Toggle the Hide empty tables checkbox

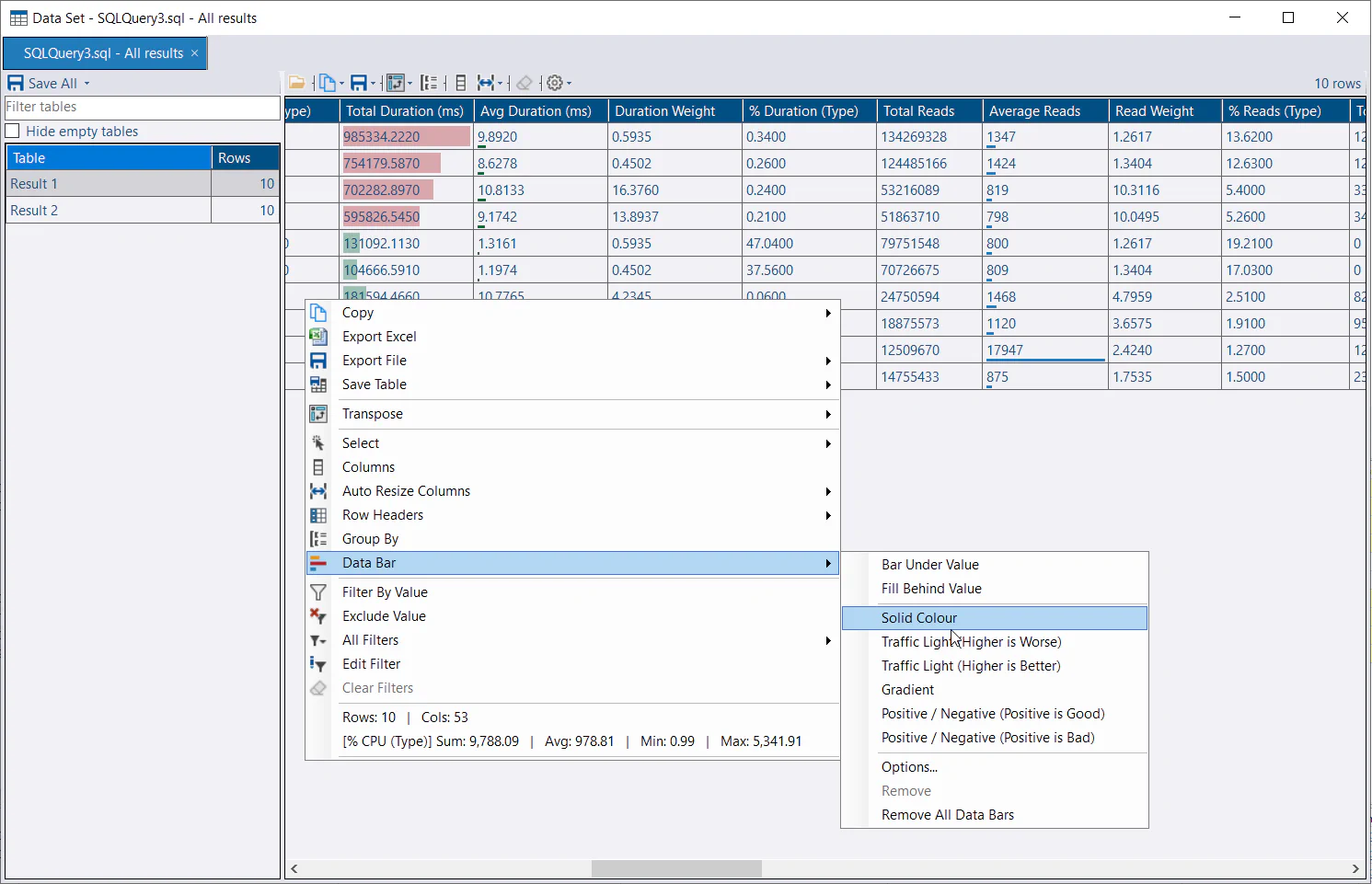tap(13, 131)
